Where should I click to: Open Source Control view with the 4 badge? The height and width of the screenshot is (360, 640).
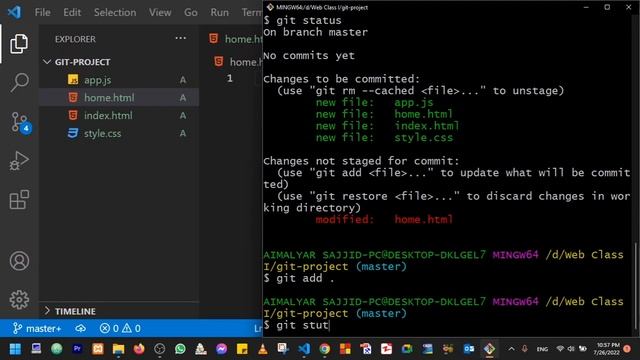tap(20, 122)
